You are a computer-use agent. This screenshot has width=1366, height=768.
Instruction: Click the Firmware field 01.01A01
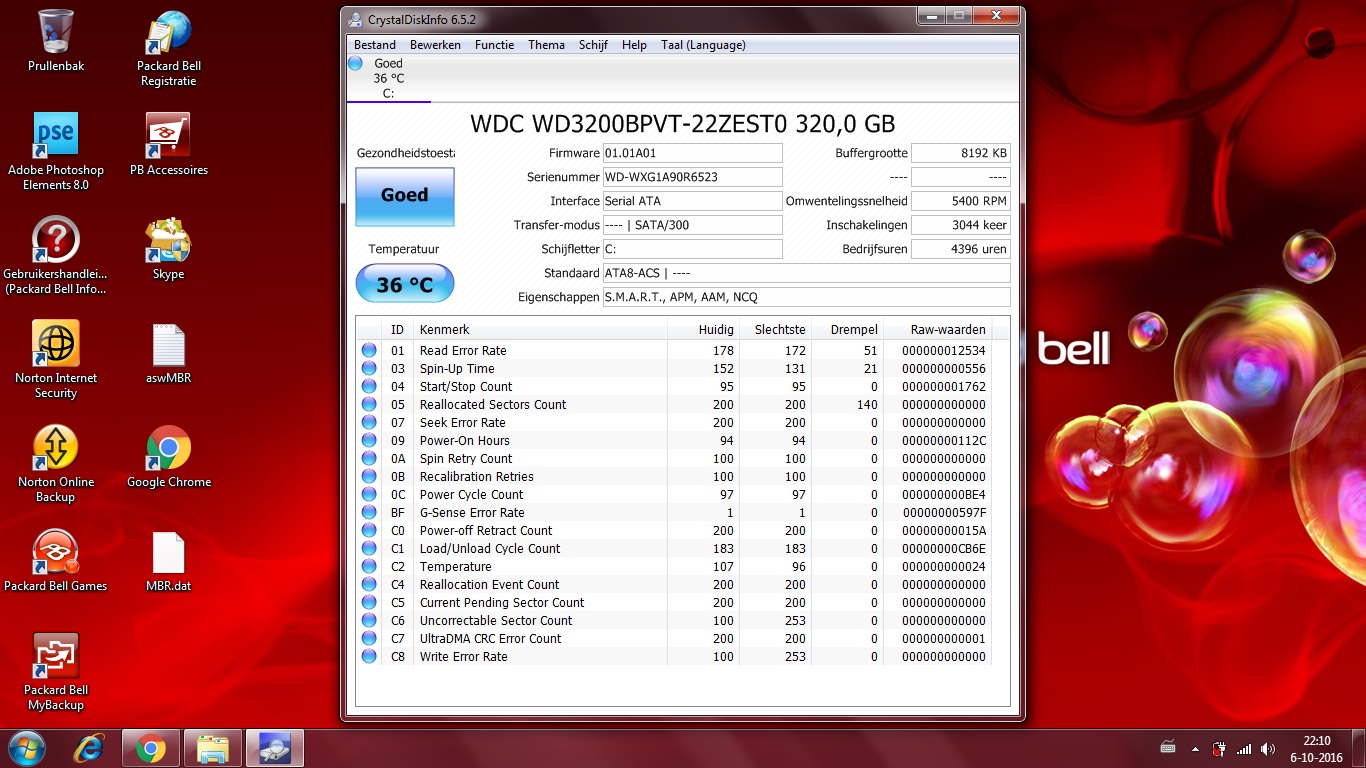[692, 153]
